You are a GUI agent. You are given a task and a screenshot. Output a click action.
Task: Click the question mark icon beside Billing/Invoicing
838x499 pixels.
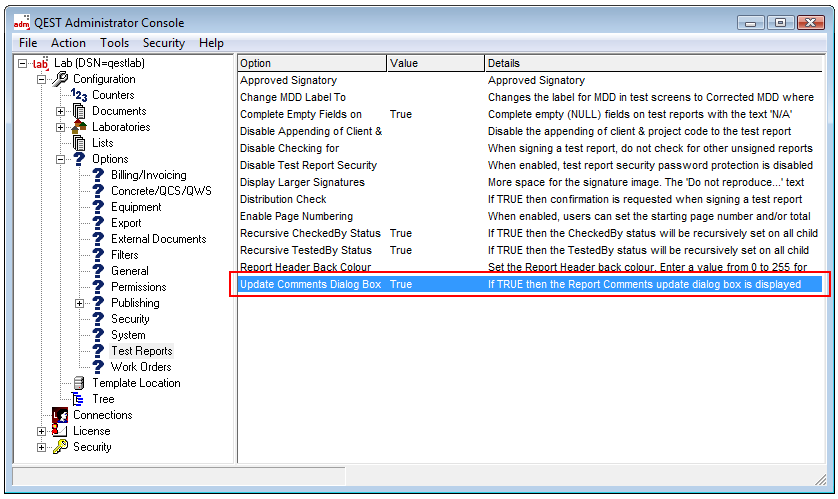pyautogui.click(x=98, y=175)
